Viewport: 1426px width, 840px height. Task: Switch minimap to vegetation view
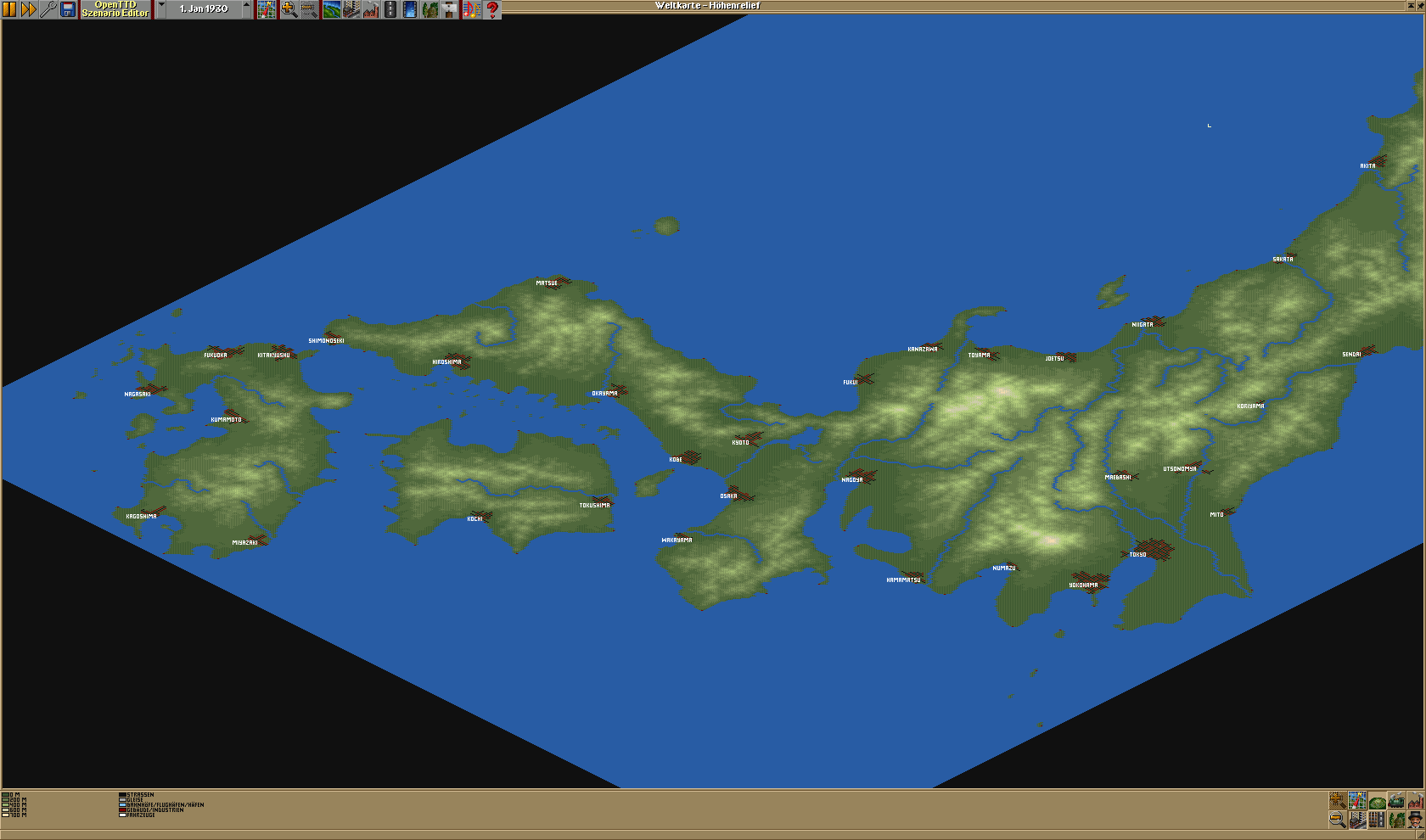(1396, 820)
